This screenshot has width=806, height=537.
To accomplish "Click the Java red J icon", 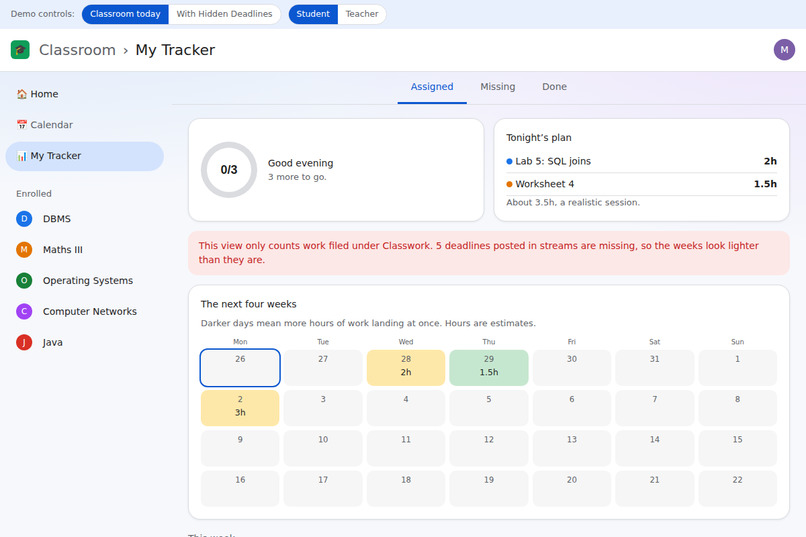I will pos(24,342).
